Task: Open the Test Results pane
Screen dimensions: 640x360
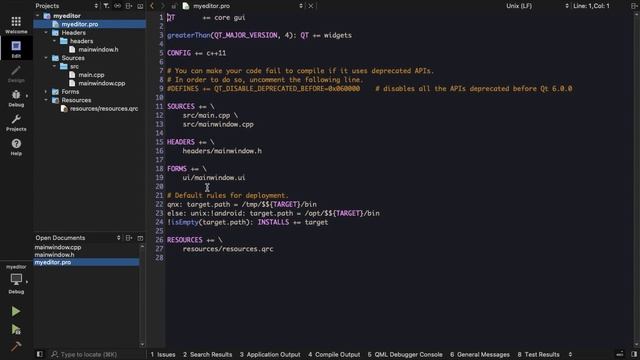Action: coord(538,354)
